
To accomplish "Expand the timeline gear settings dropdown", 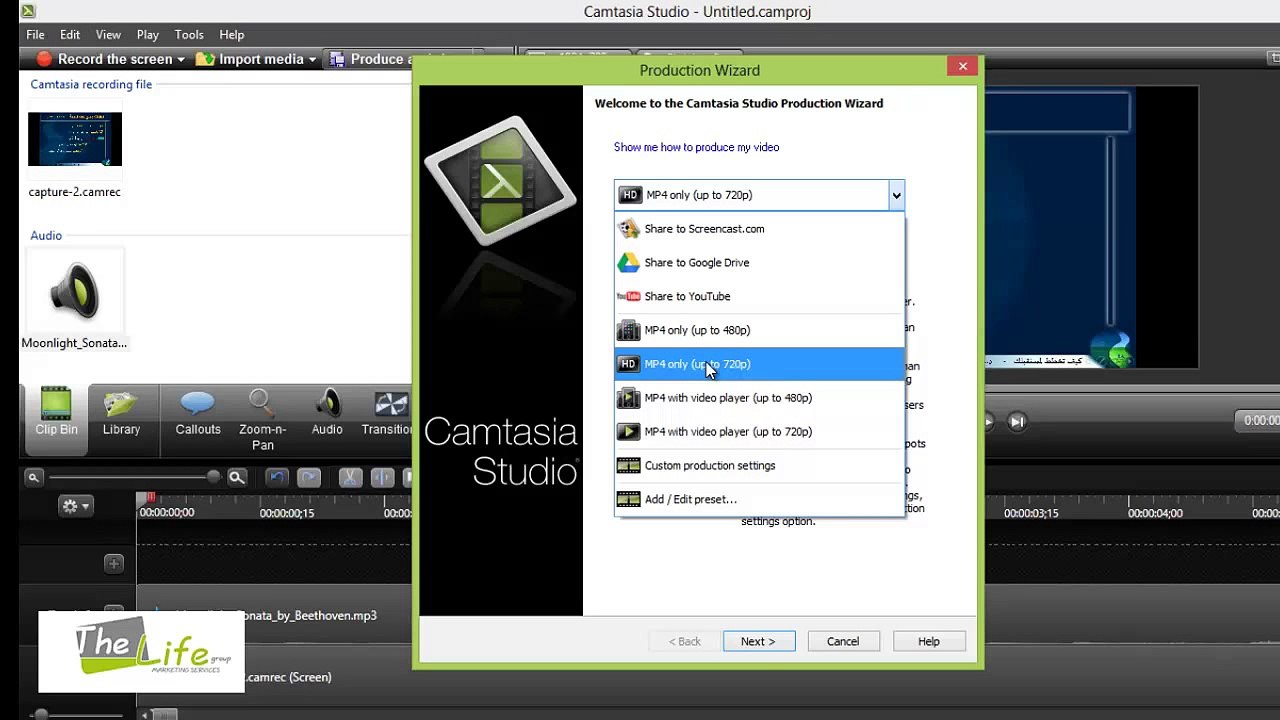I will pyautogui.click(x=75, y=506).
